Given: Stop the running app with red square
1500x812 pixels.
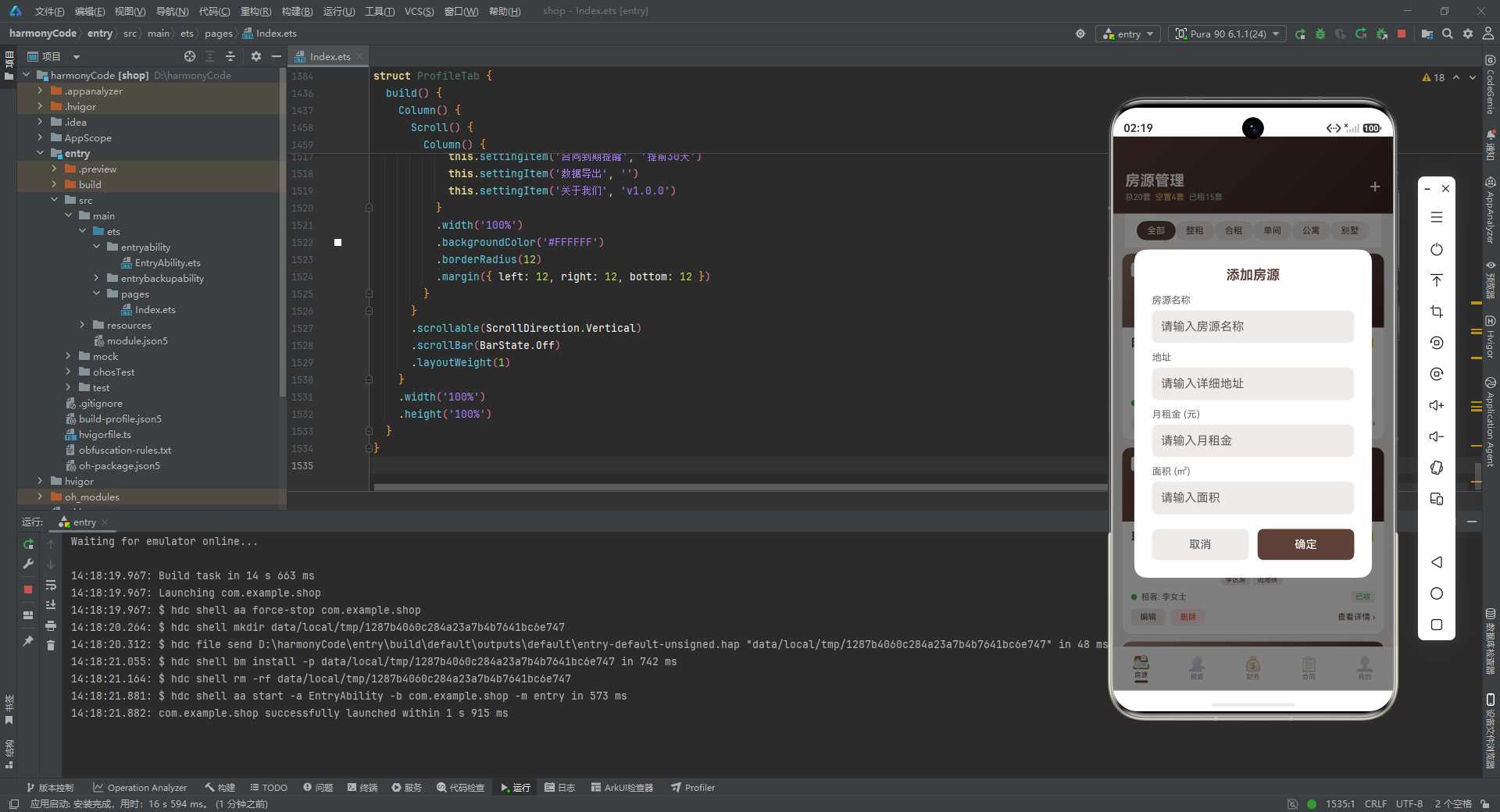Looking at the screenshot, I should coord(1402,34).
